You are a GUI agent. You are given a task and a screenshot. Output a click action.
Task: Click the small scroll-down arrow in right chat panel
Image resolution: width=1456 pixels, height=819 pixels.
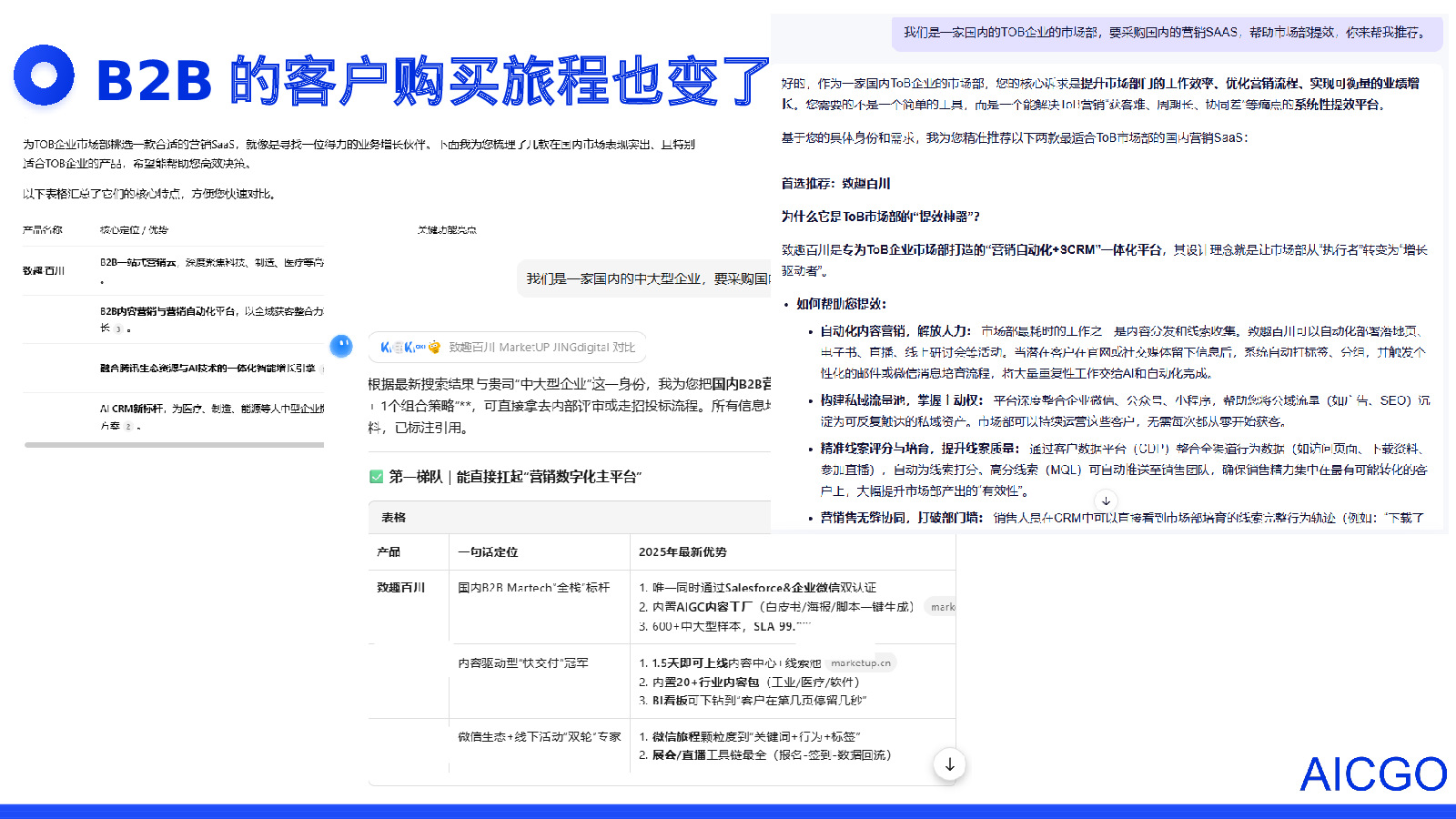coord(1106,500)
